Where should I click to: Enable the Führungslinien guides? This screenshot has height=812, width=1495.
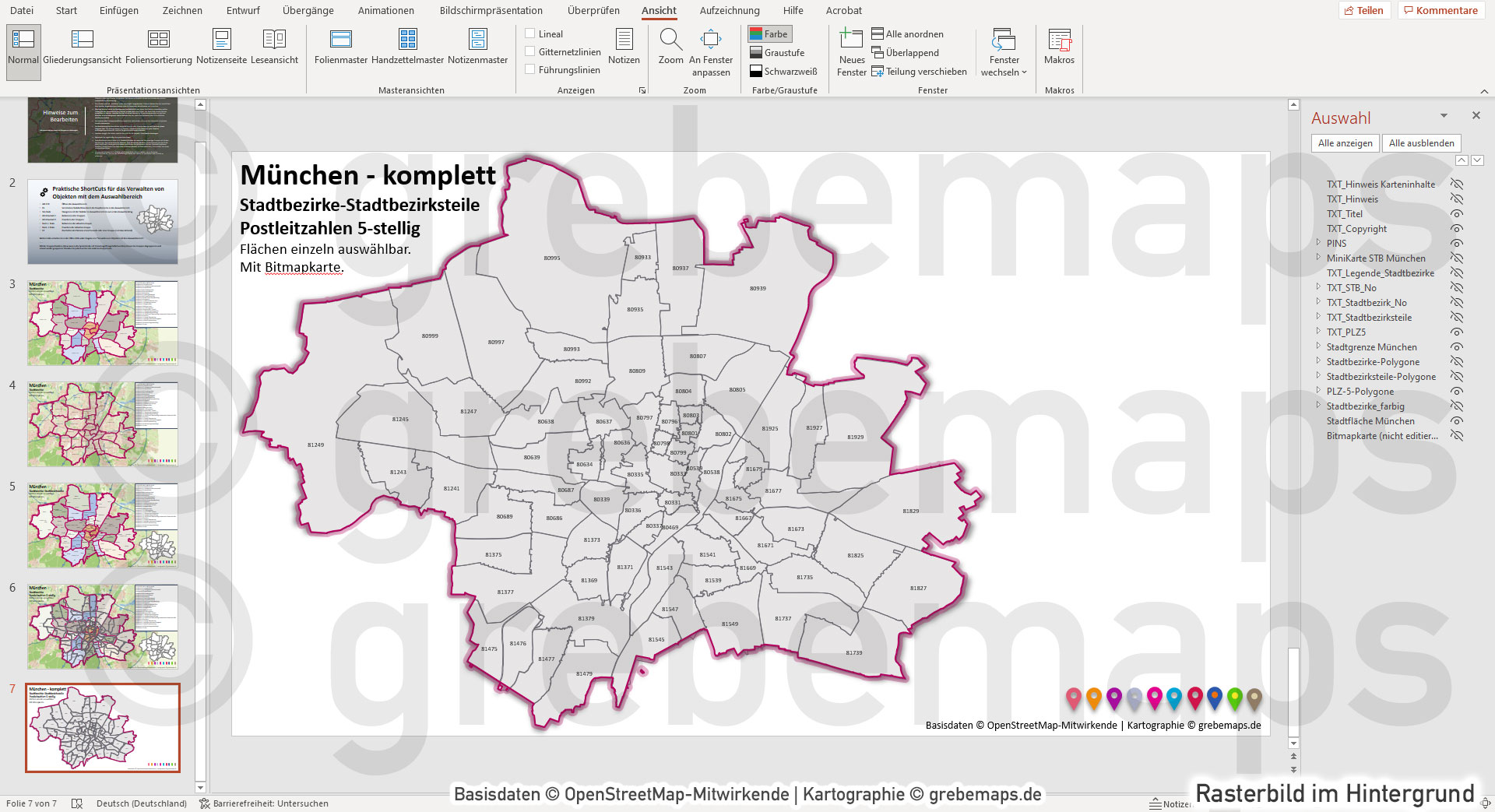click(x=530, y=69)
